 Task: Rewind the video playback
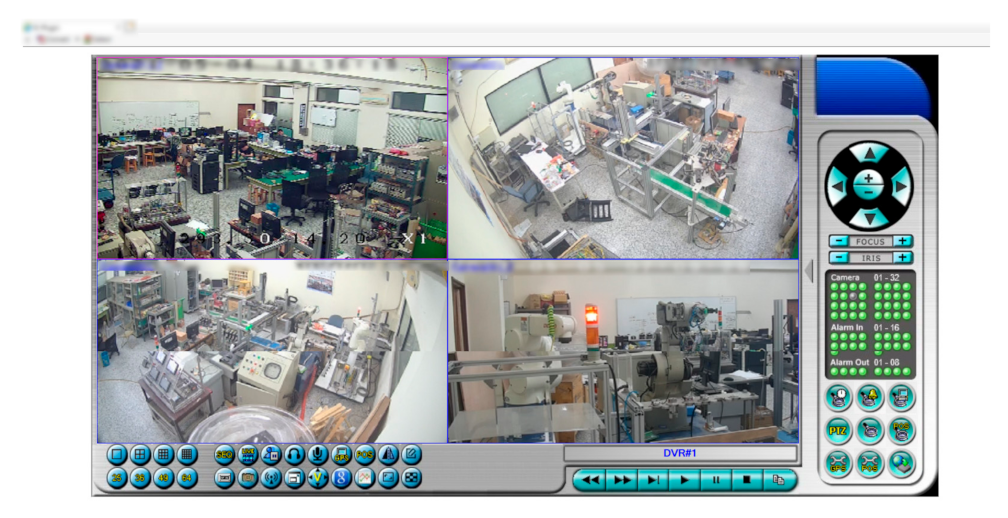(590, 480)
